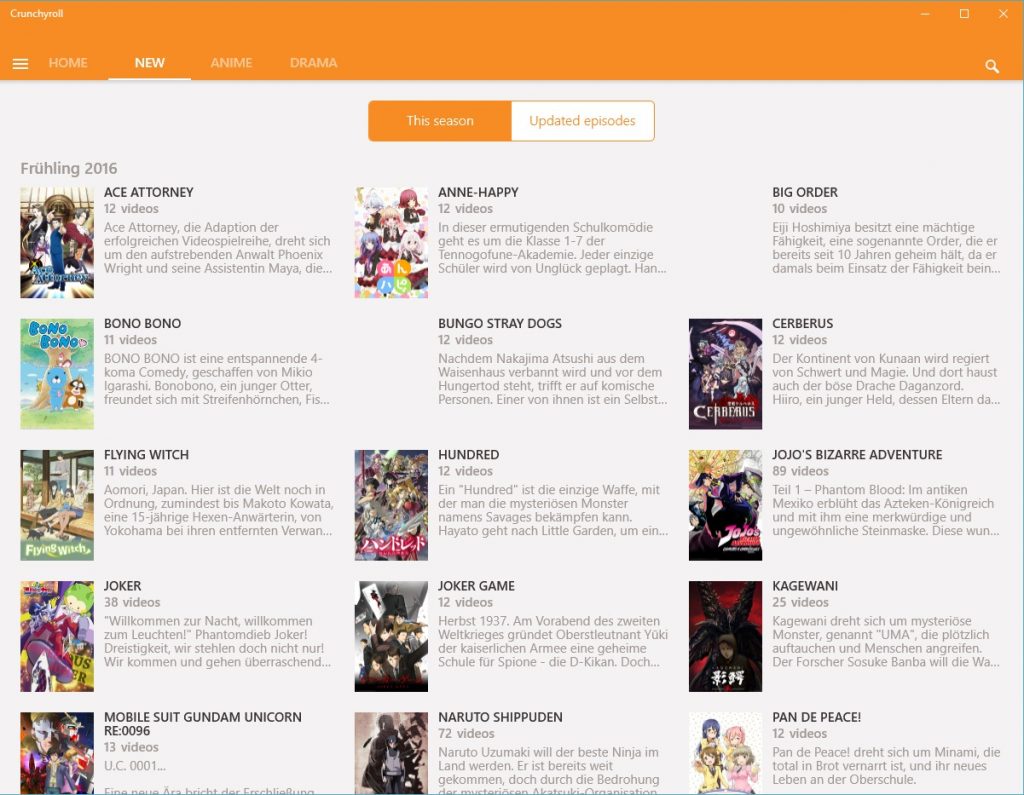Select the This season toggle
The width and height of the screenshot is (1024, 795).
[x=440, y=121]
